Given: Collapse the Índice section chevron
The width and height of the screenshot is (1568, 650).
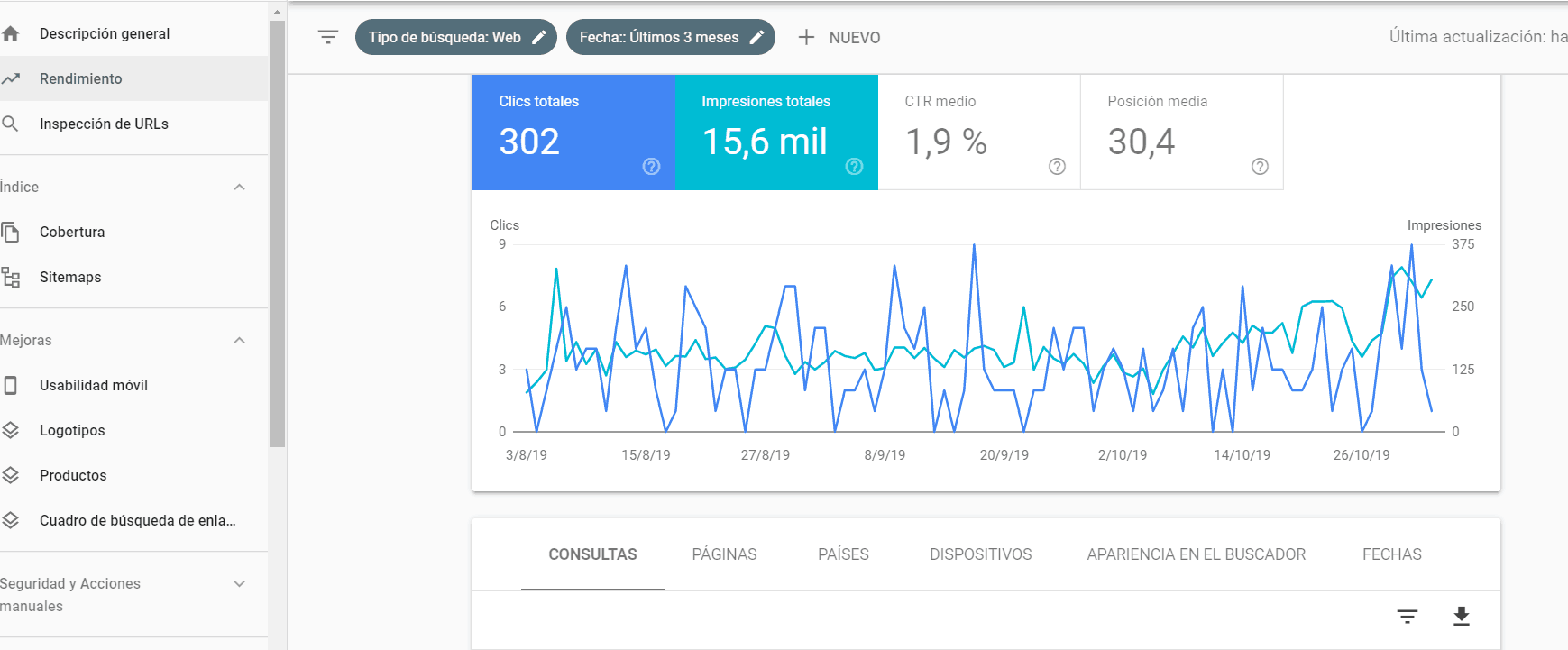Looking at the screenshot, I should (239, 187).
